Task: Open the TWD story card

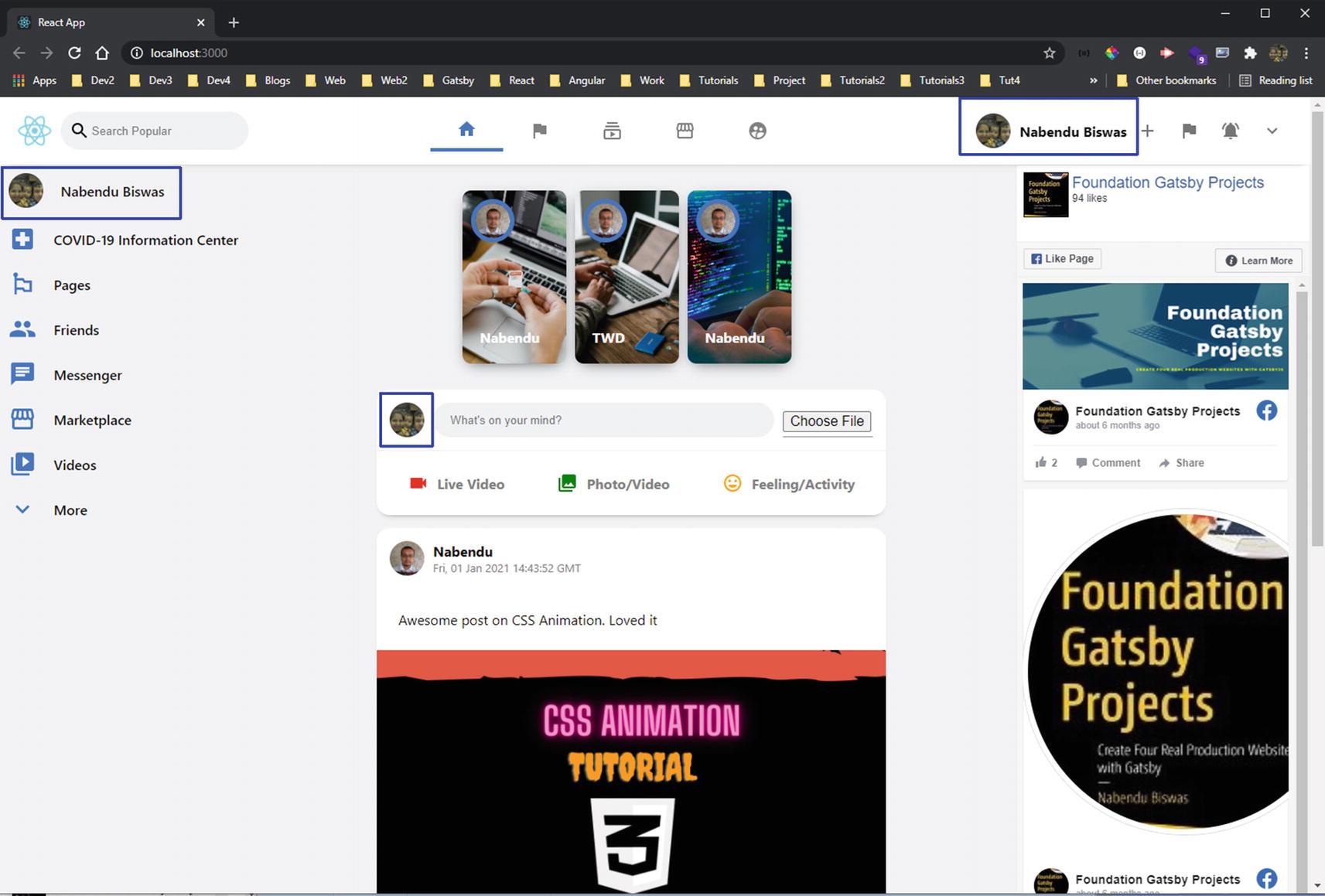Action: (627, 277)
